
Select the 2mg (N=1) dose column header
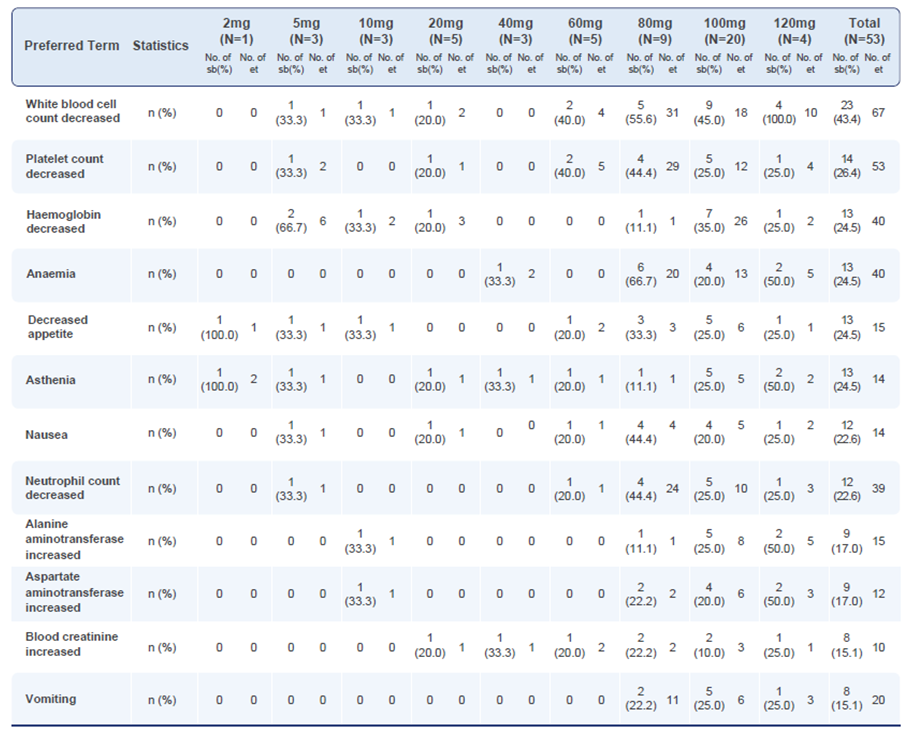239,31
